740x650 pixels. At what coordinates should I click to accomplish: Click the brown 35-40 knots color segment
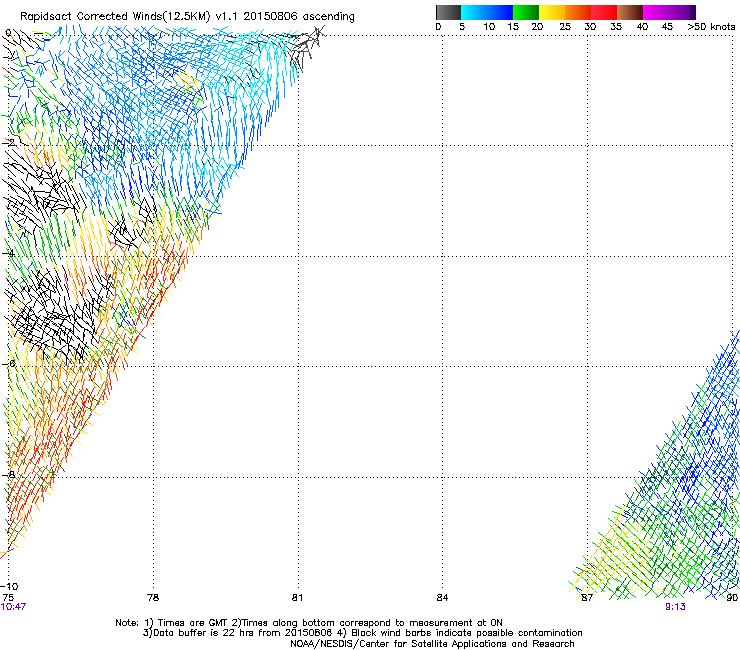[x=630, y=12]
